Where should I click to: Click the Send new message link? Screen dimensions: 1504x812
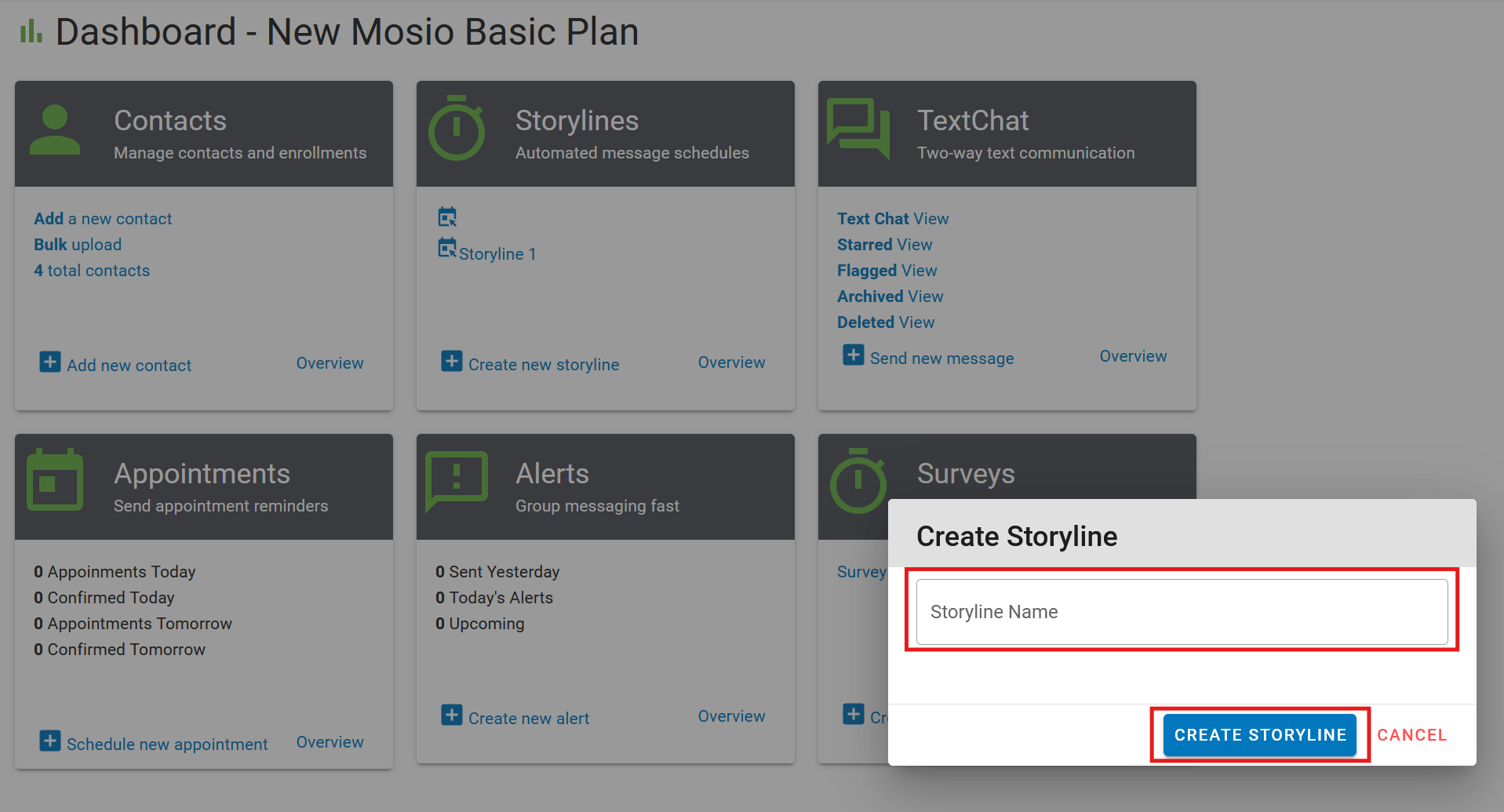tap(942, 359)
